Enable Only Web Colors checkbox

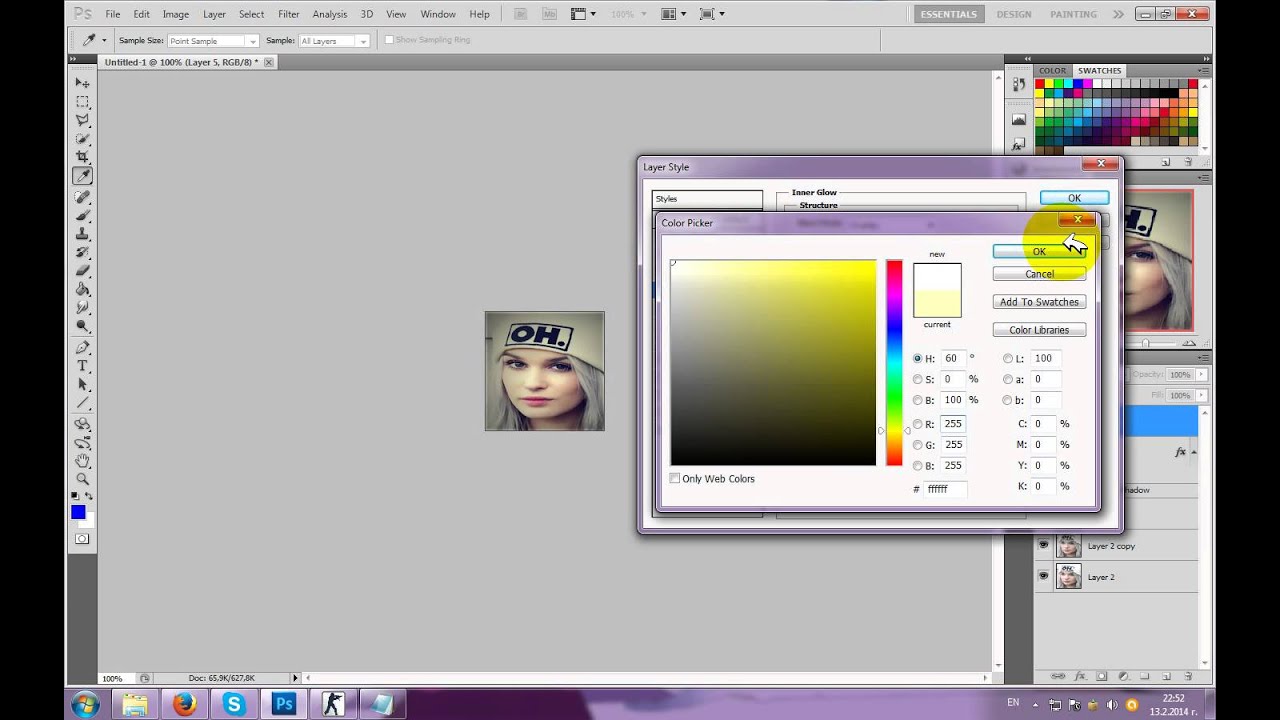pyautogui.click(x=675, y=479)
